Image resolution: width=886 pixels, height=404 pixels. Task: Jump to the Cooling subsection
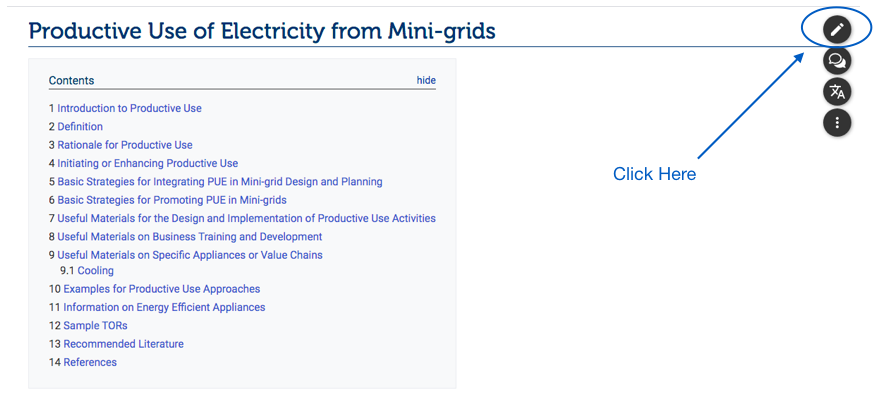pos(96,271)
